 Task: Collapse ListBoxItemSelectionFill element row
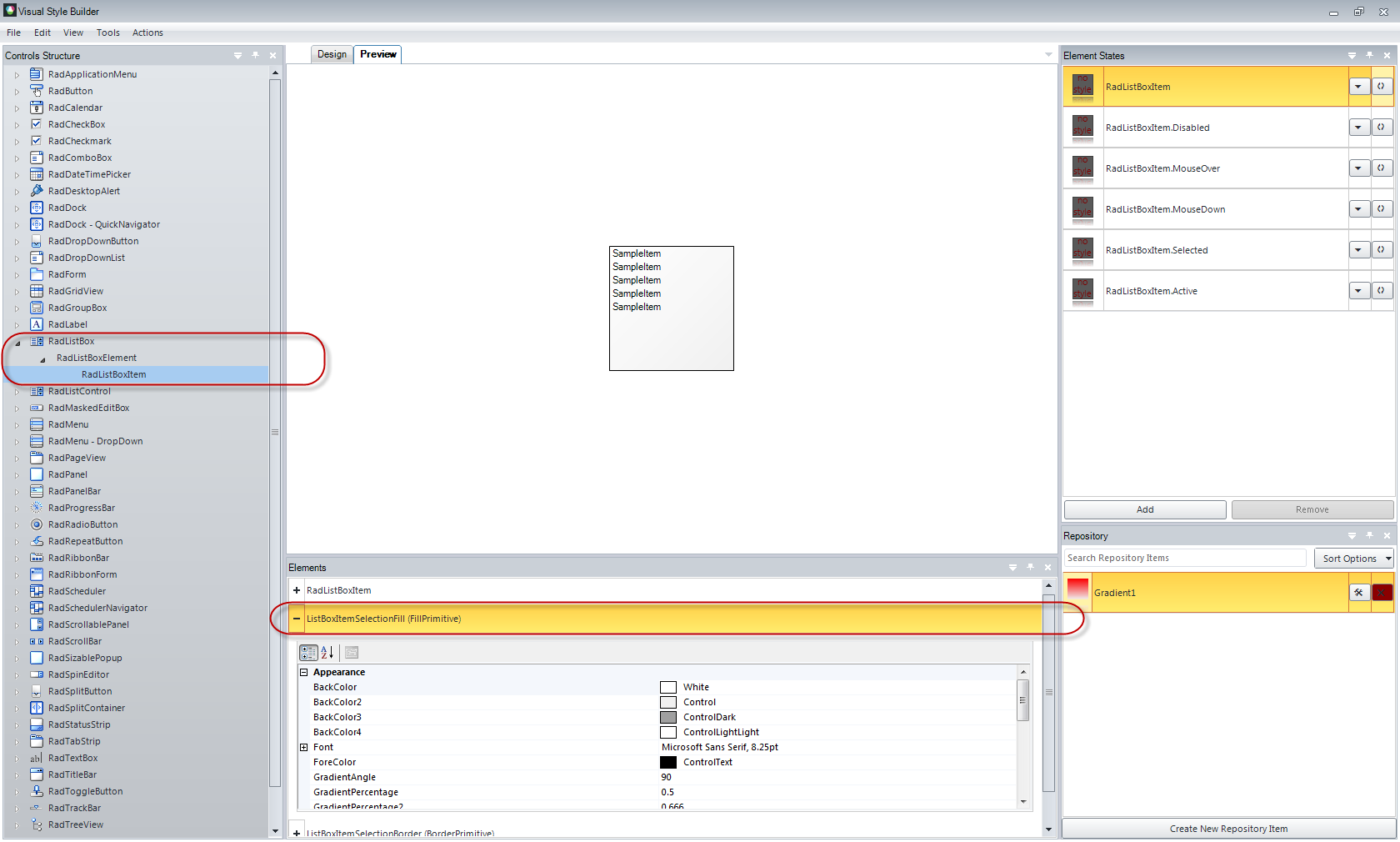click(x=297, y=619)
